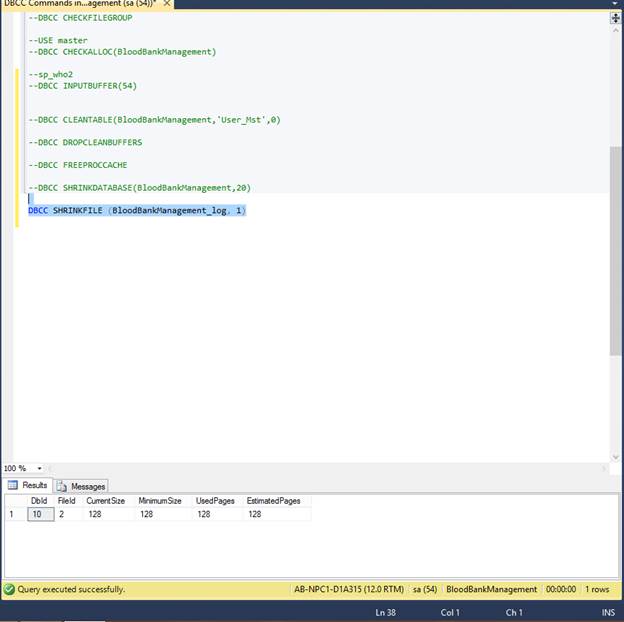Click the sa (54) login in status bar
The image size is (624, 622).
(x=425, y=589)
